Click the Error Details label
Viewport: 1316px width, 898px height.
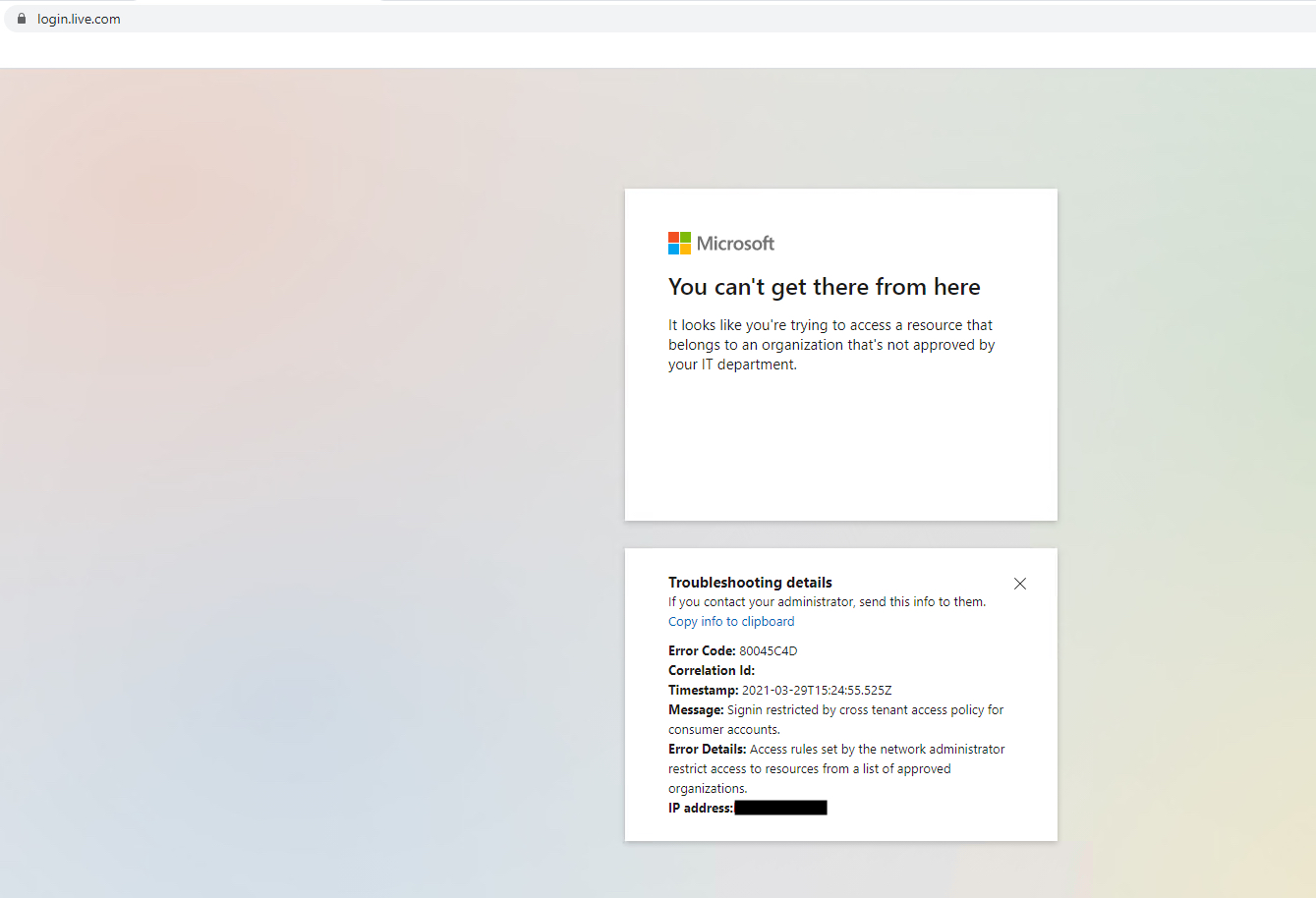point(708,749)
